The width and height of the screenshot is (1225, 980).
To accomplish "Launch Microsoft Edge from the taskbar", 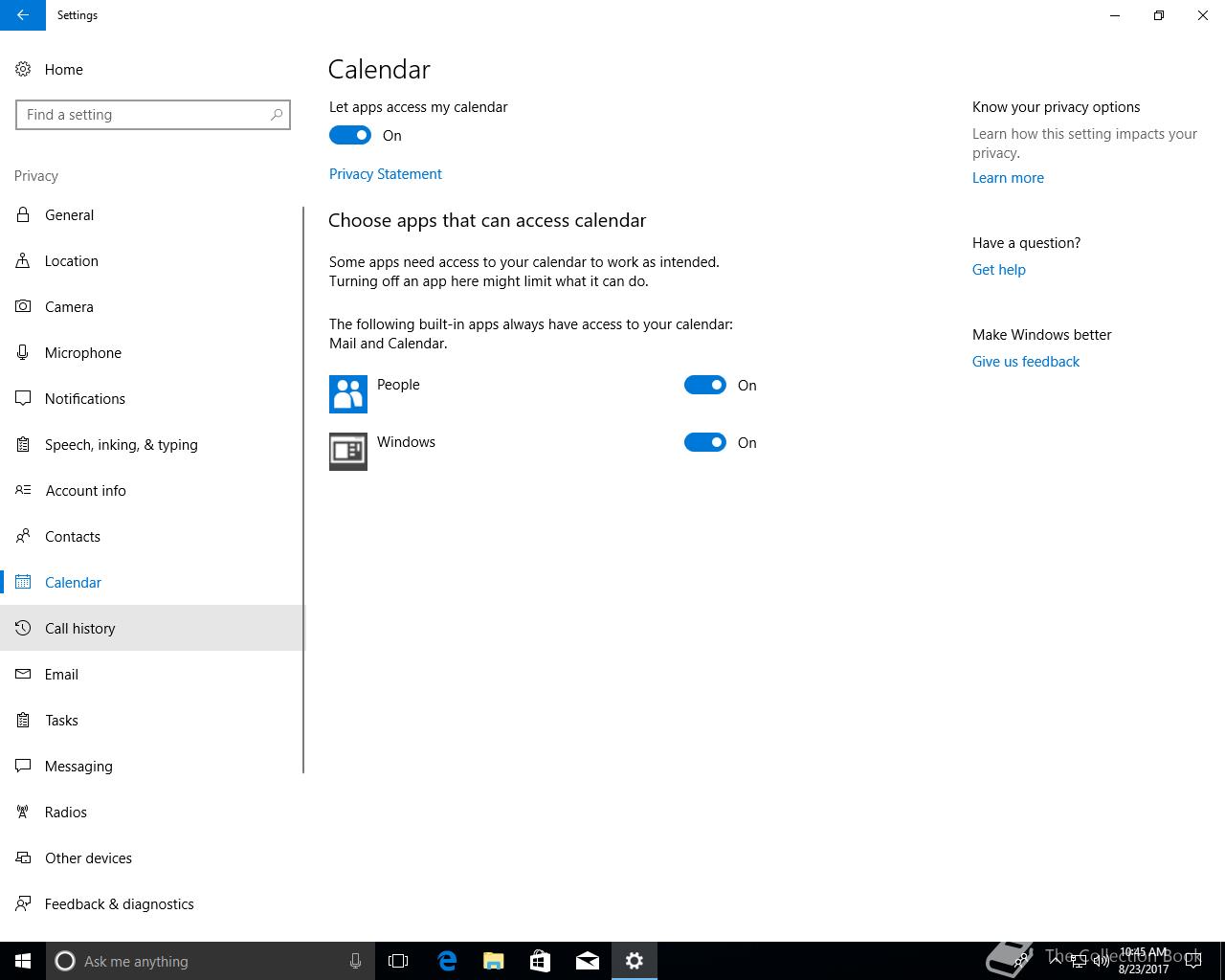I will click(447, 961).
